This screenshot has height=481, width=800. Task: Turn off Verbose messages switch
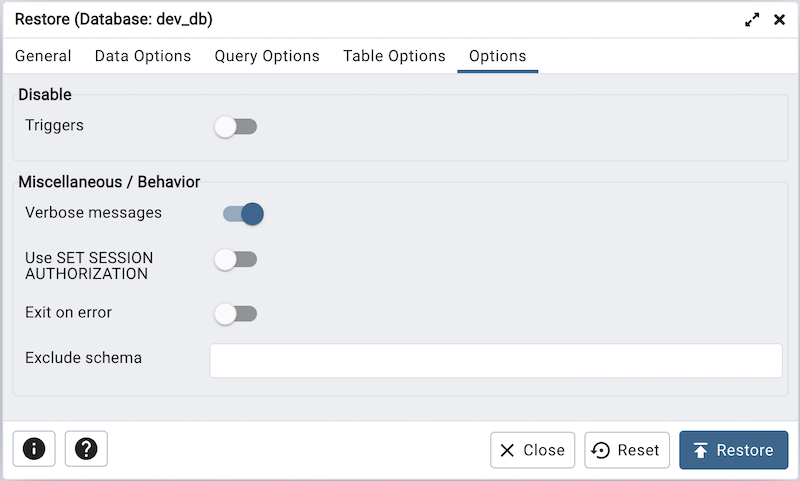tap(243, 213)
